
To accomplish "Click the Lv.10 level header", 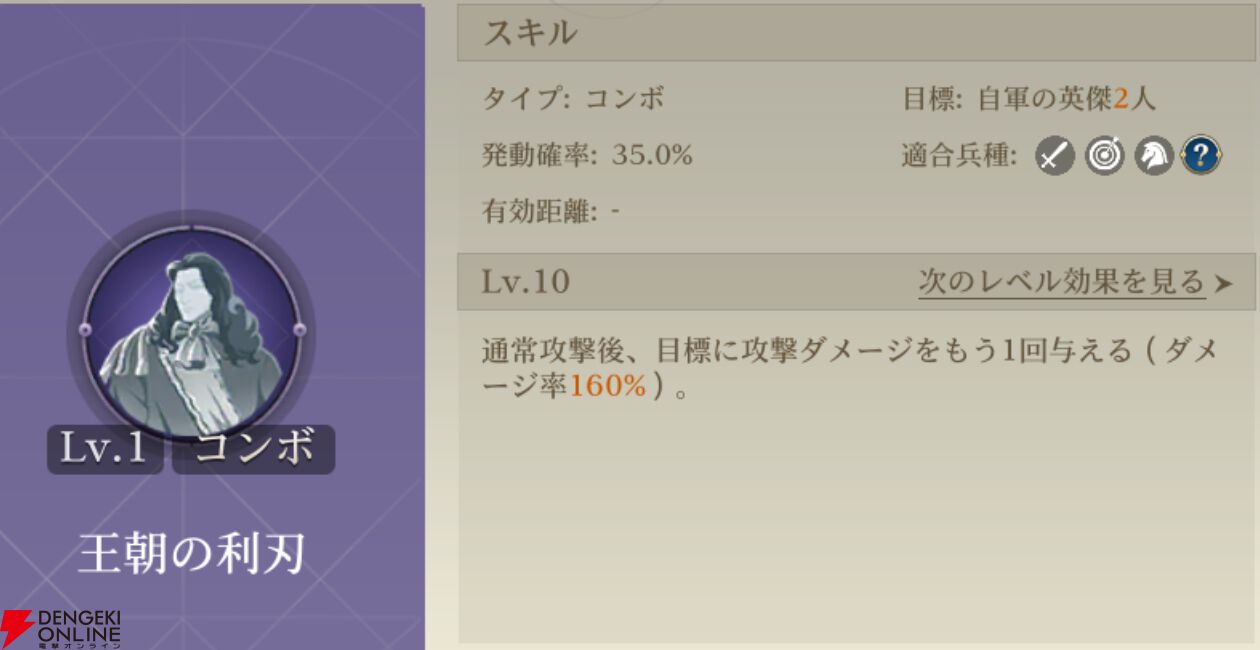I will [x=526, y=282].
